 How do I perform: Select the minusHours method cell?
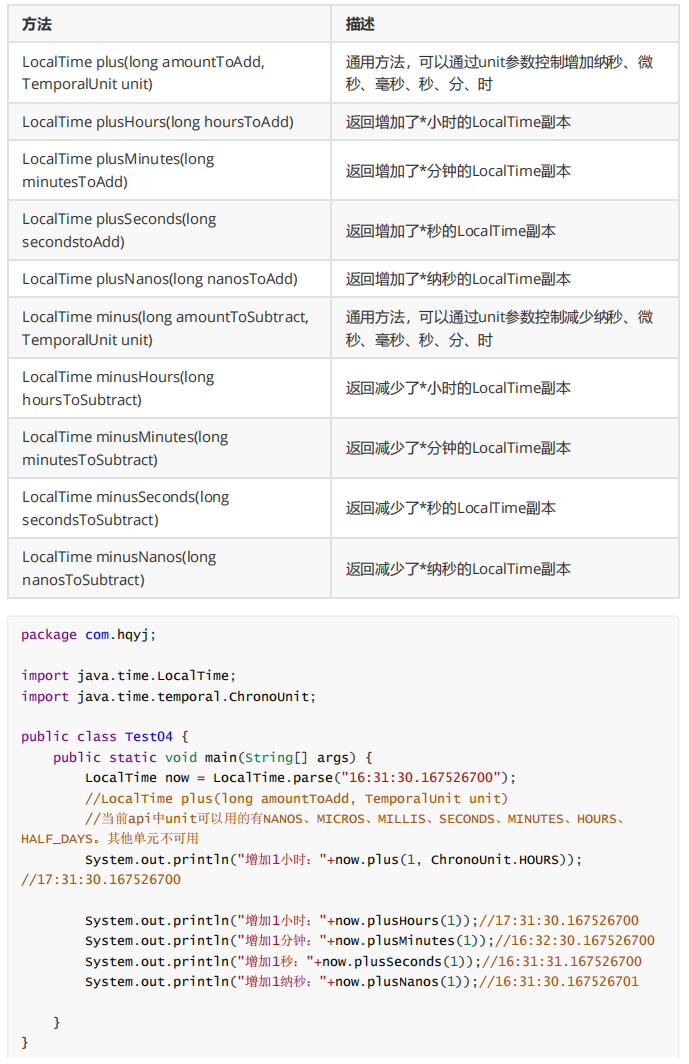coord(118,388)
